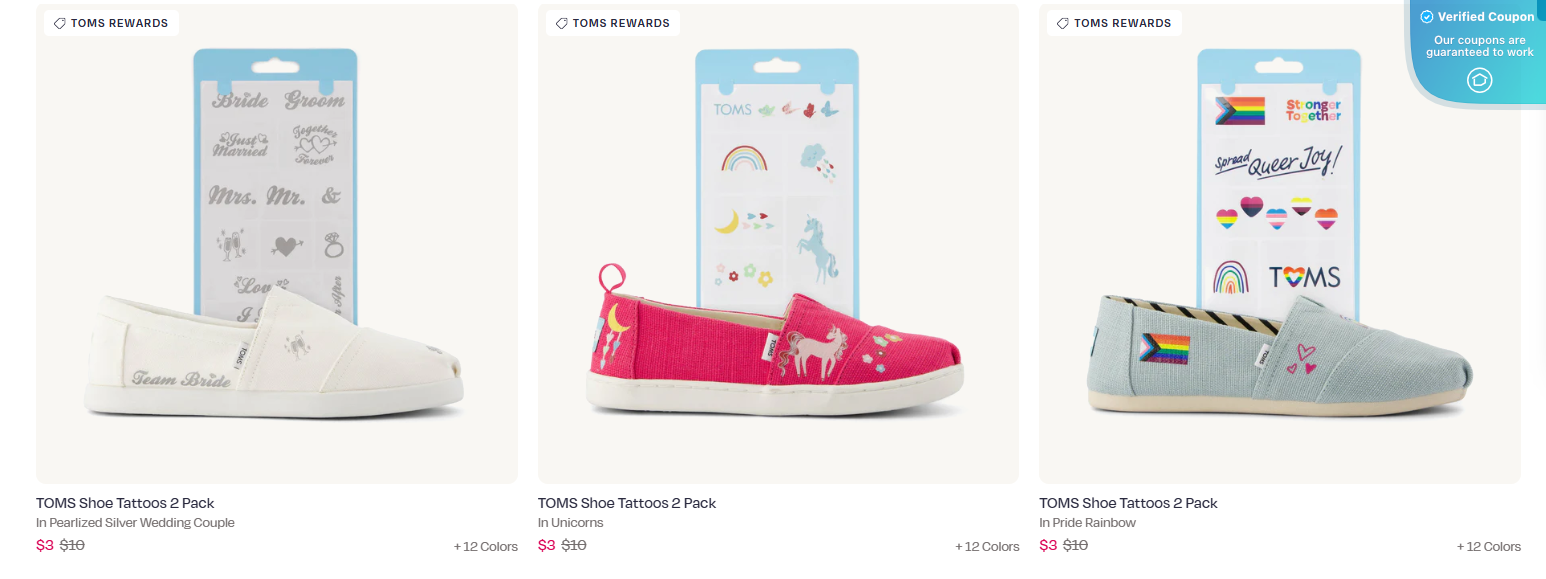Open the Pride Rainbow TOMS Shoe Tattoos product
The height and width of the screenshot is (579, 1546).
tap(1129, 502)
